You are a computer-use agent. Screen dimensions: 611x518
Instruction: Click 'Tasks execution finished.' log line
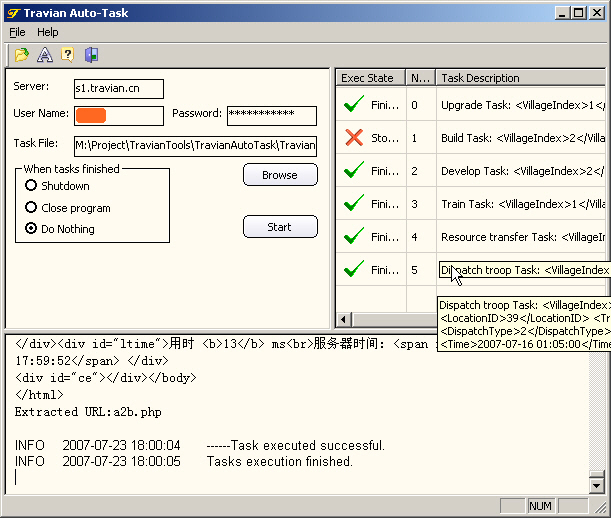pyautogui.click(x=279, y=461)
